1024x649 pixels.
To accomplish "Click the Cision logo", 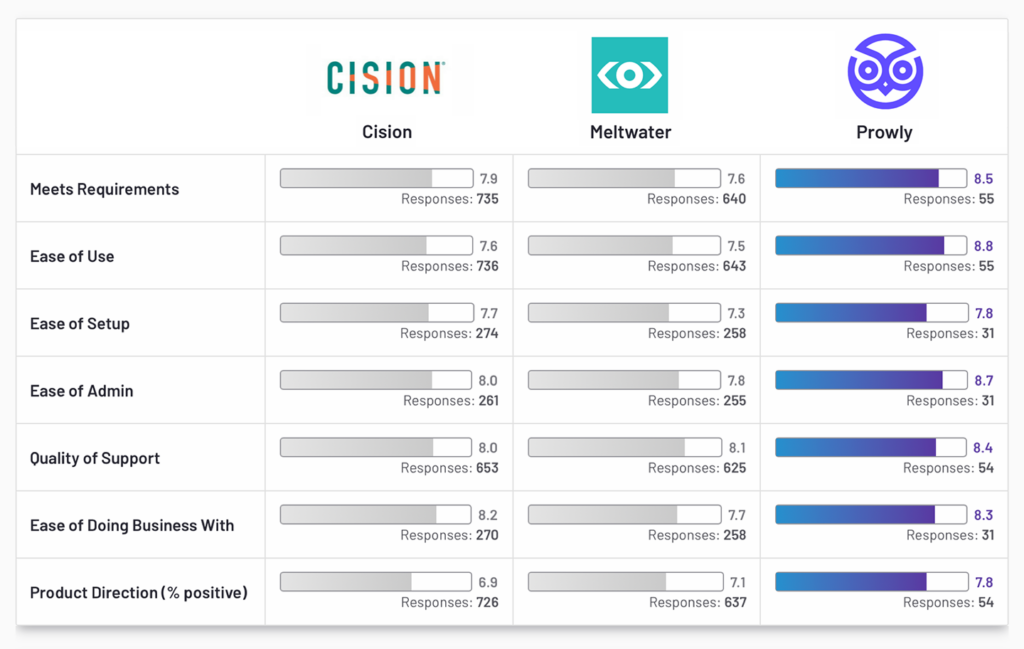I will pos(386,77).
